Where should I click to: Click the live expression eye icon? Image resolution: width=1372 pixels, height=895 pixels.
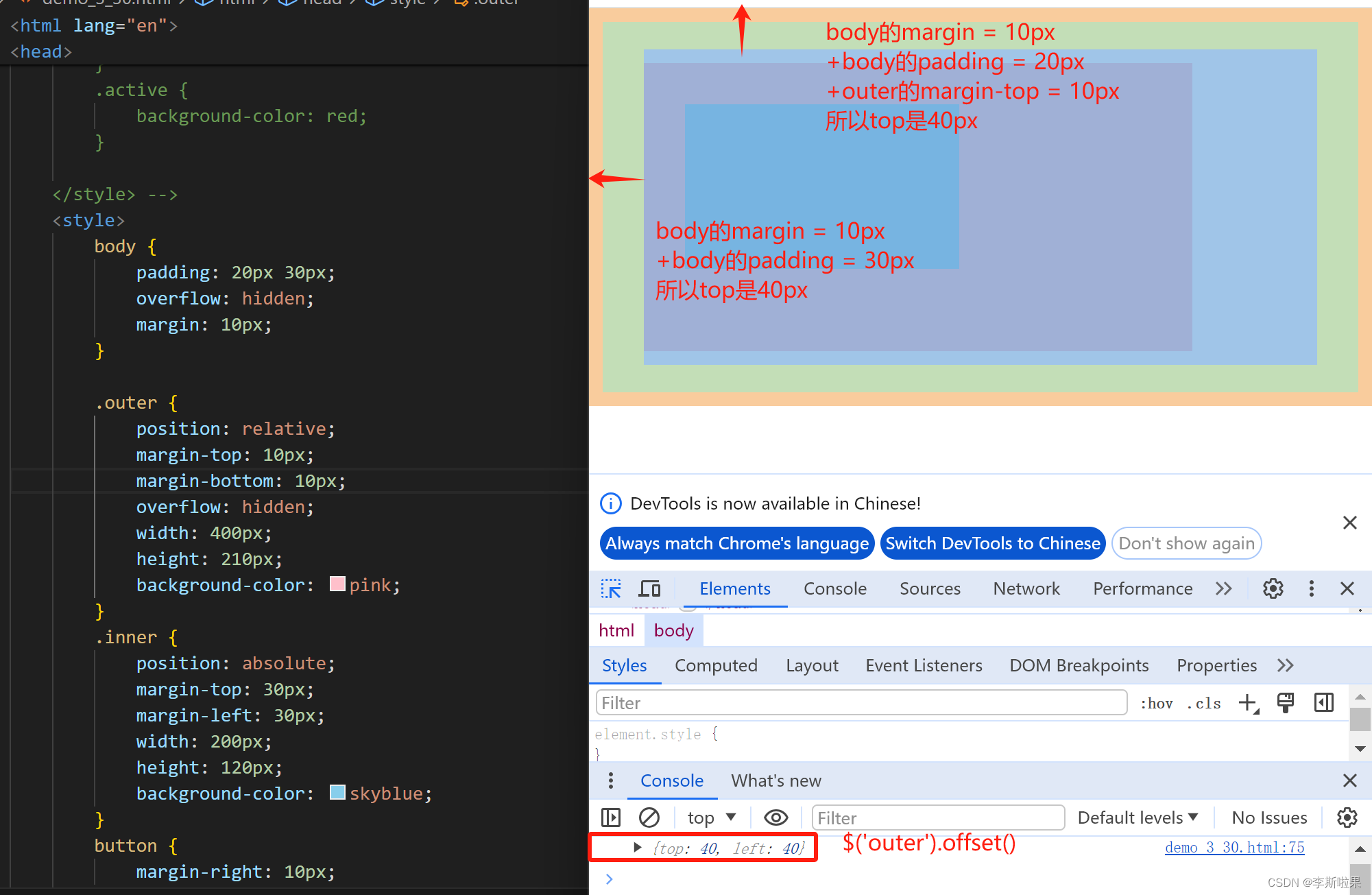pos(775,818)
